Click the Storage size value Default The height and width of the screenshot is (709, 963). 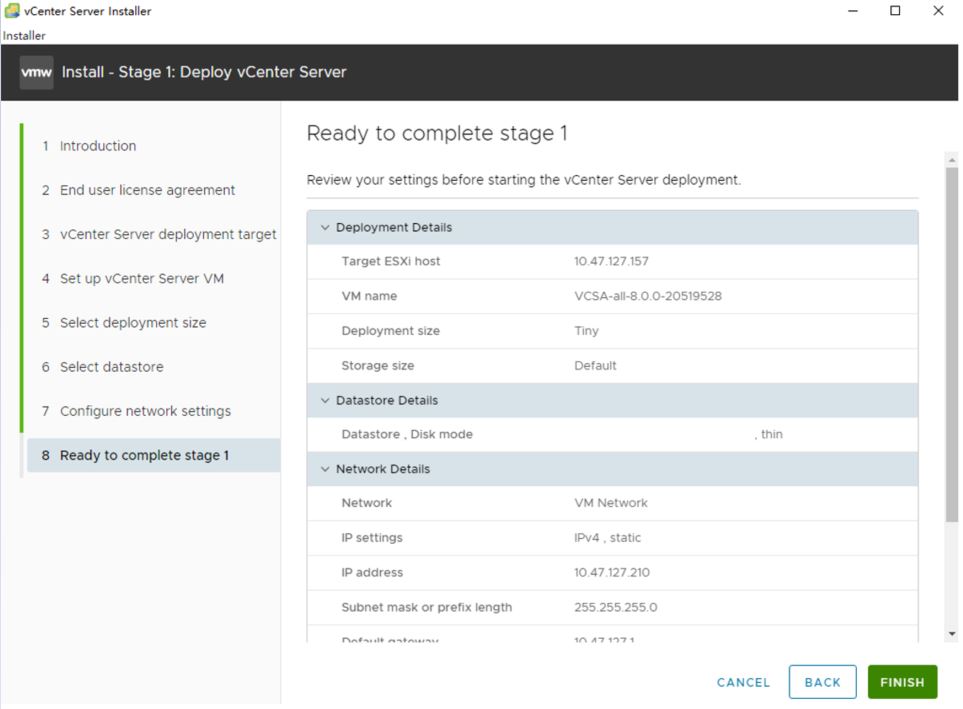tap(595, 366)
